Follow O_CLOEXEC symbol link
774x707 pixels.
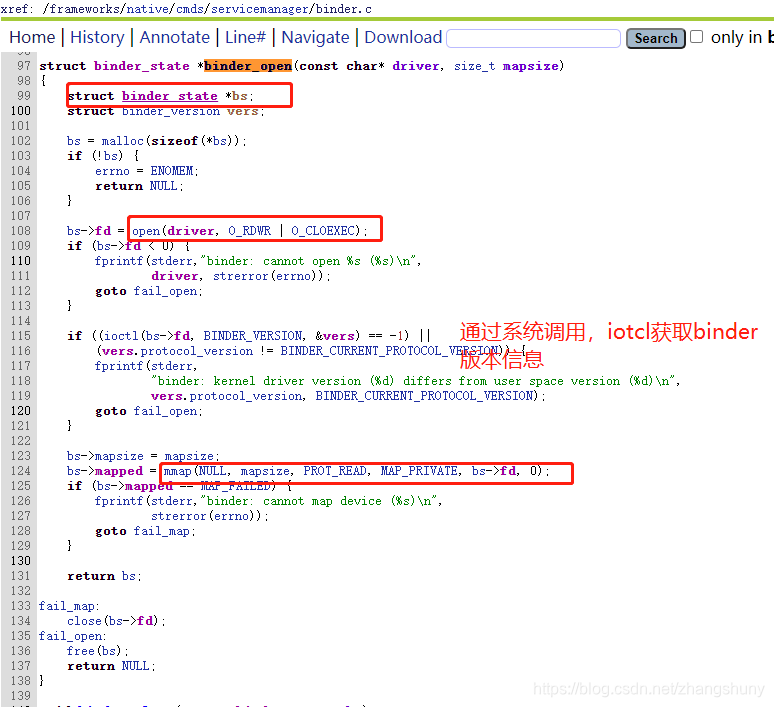323,231
